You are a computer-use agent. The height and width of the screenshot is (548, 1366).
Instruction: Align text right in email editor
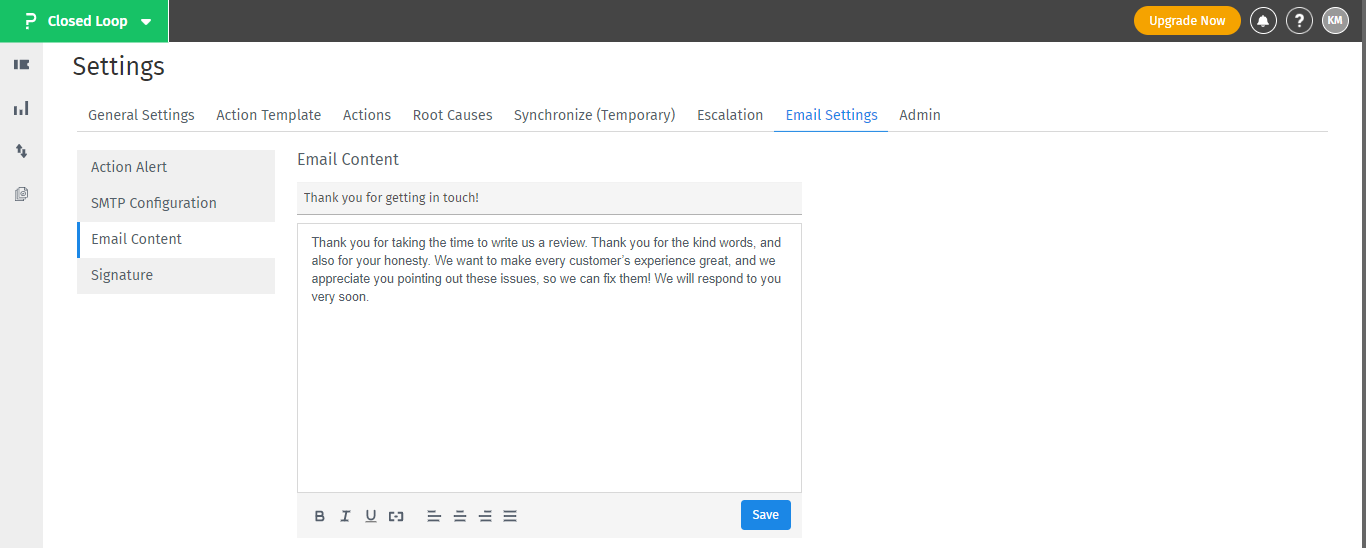point(485,516)
